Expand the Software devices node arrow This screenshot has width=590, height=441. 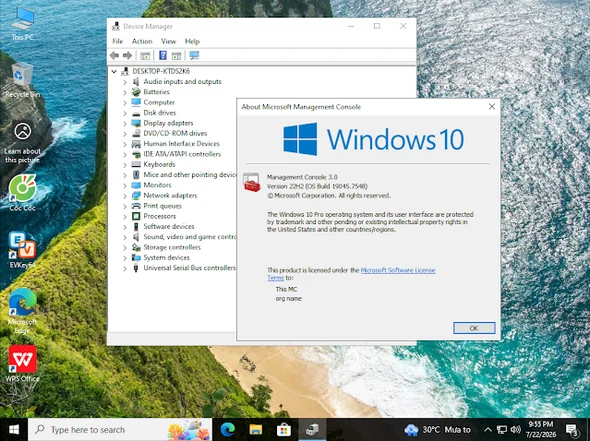click(x=125, y=227)
